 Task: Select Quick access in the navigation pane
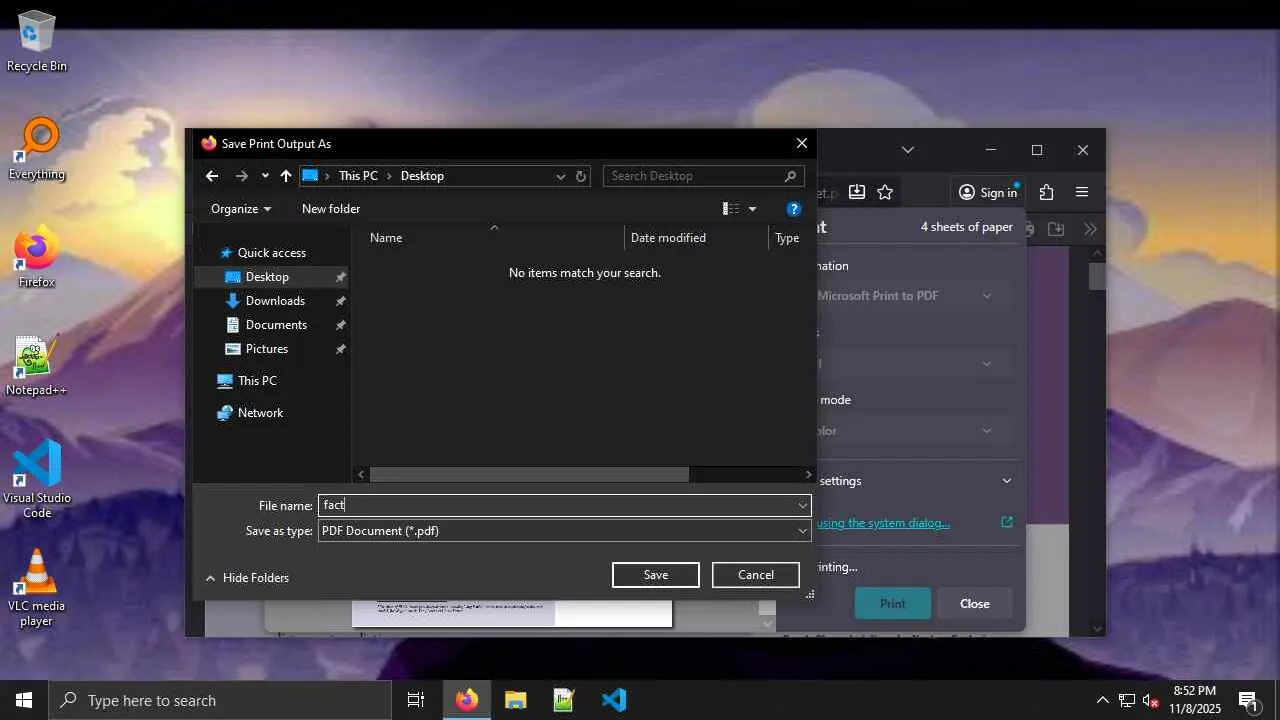[272, 253]
